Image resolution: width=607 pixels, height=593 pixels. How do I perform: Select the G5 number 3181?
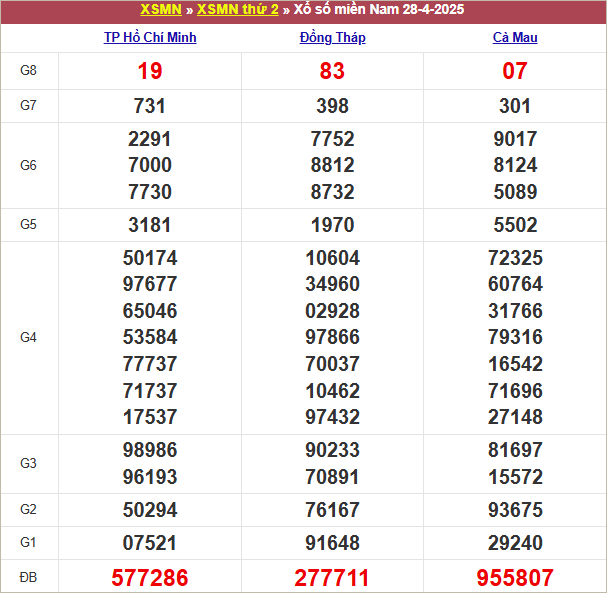coord(150,225)
